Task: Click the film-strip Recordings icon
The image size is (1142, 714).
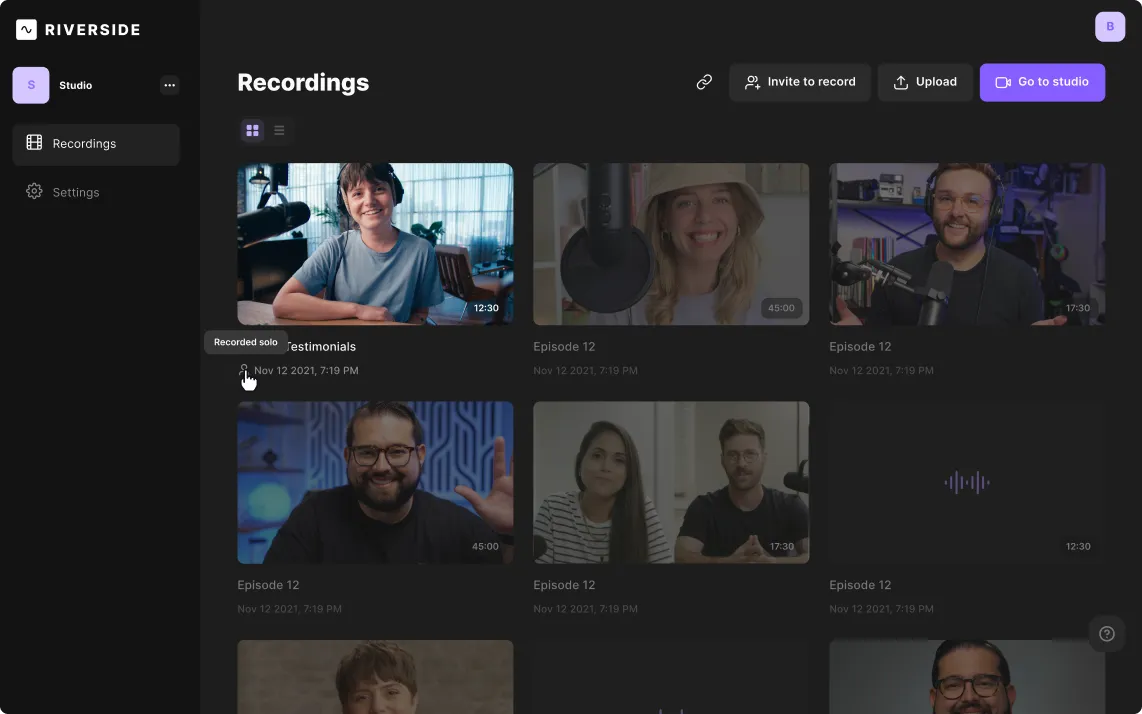Action: (34, 143)
